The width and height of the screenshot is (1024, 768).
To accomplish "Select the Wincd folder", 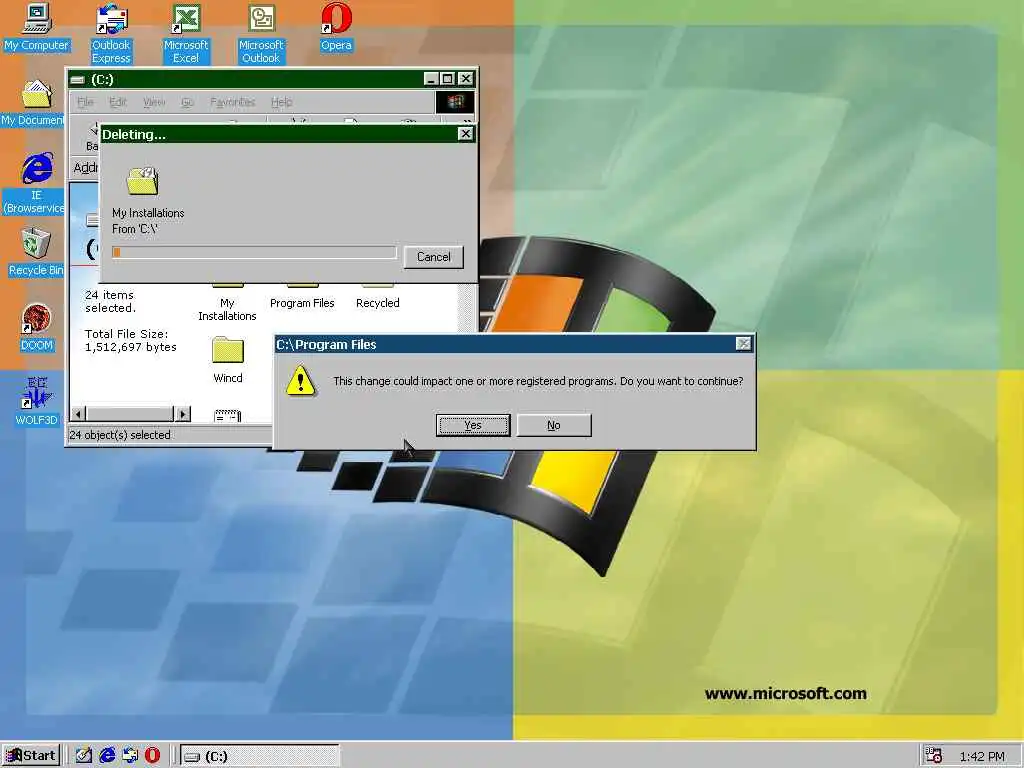I will coord(227,360).
